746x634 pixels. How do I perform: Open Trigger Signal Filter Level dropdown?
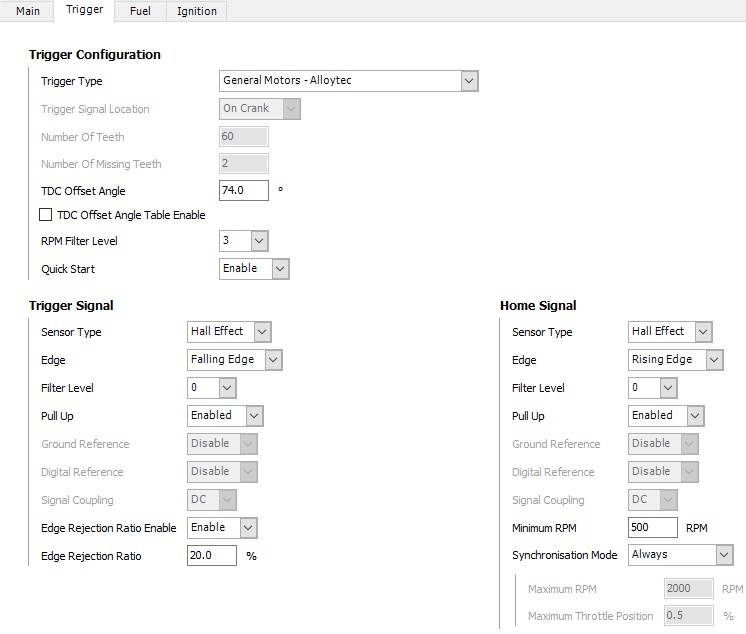click(212, 388)
